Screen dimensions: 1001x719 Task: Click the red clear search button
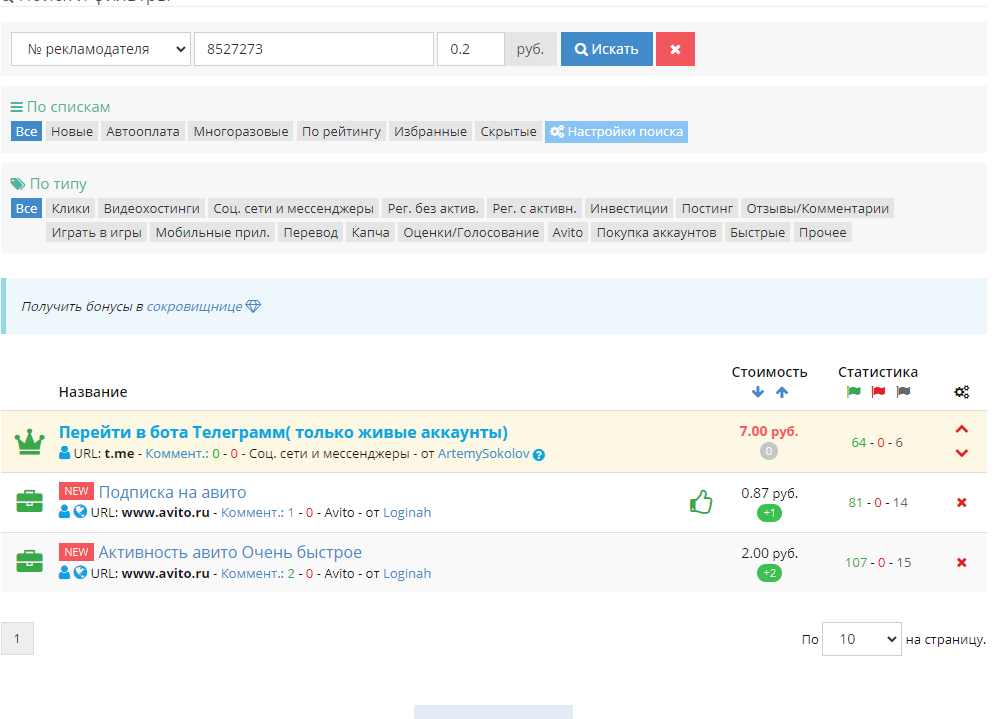[675, 49]
